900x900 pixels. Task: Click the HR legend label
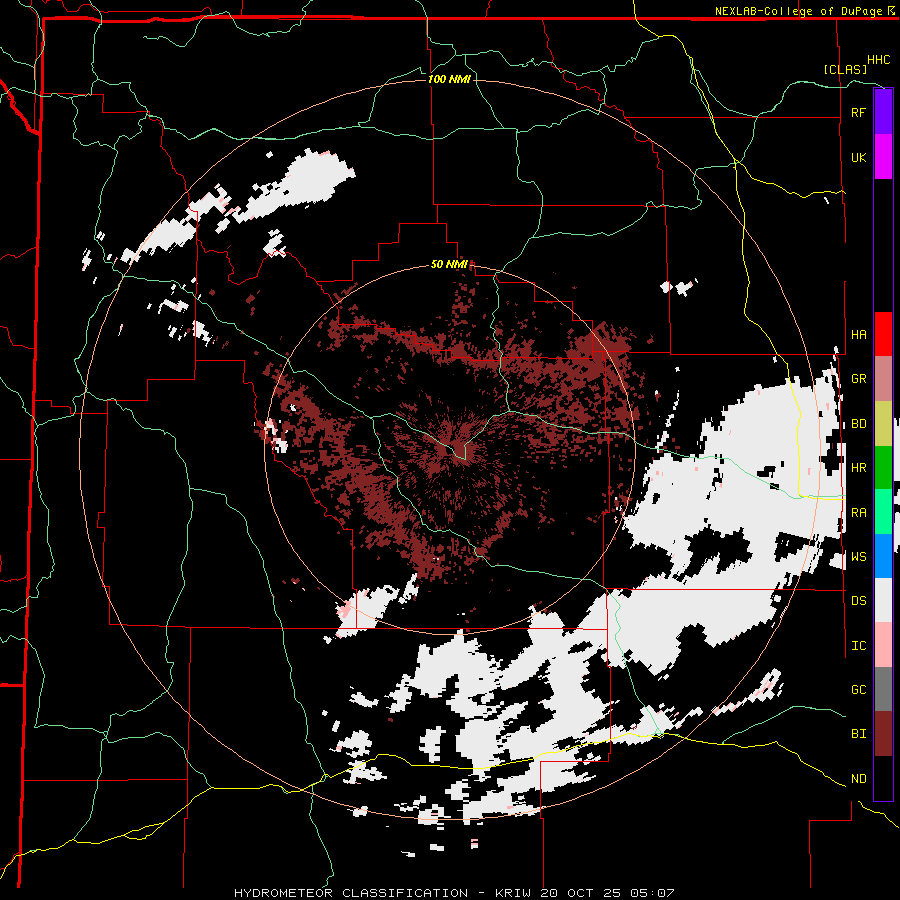pyautogui.click(x=858, y=468)
